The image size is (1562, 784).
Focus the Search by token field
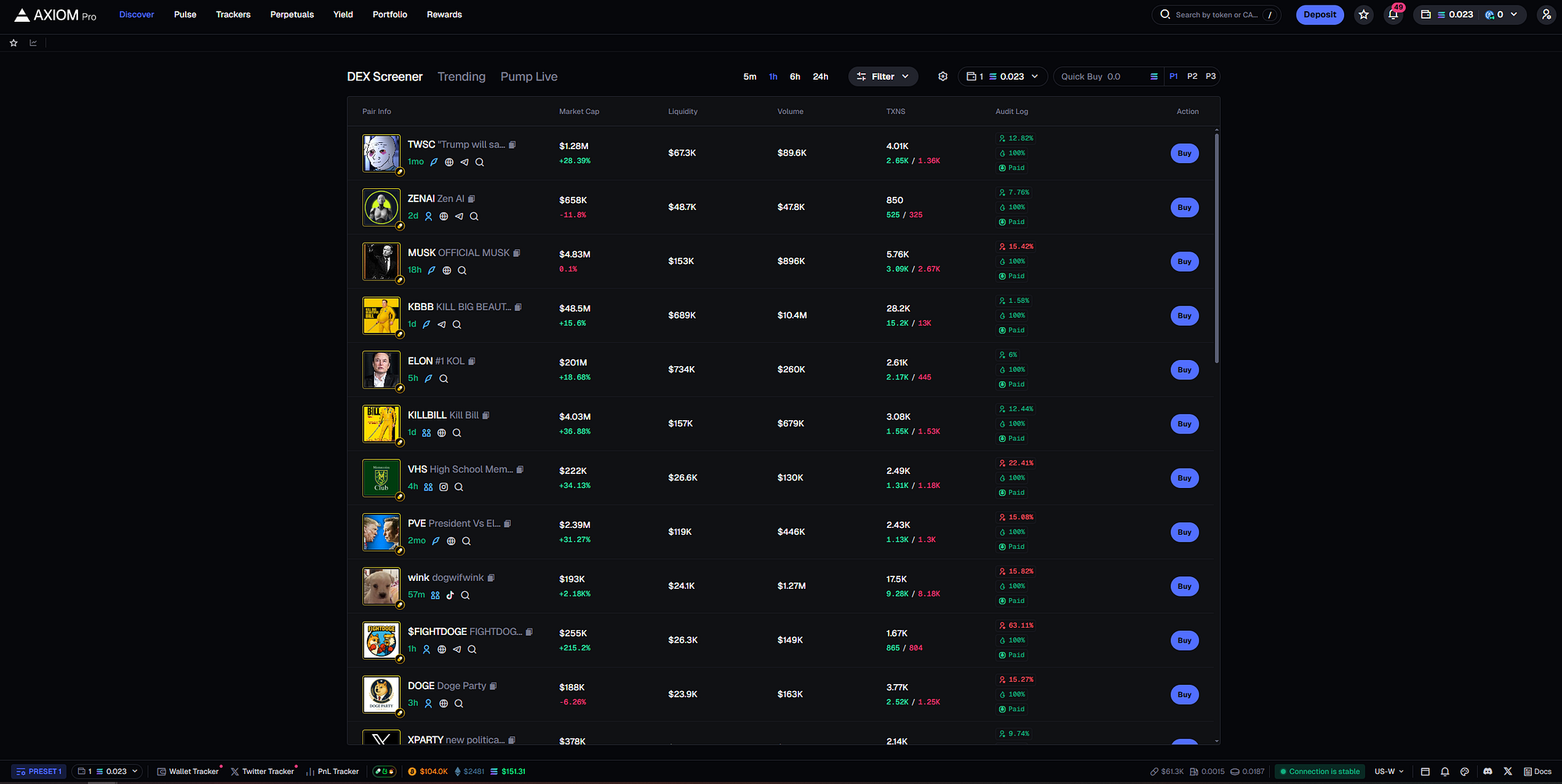tap(1216, 15)
